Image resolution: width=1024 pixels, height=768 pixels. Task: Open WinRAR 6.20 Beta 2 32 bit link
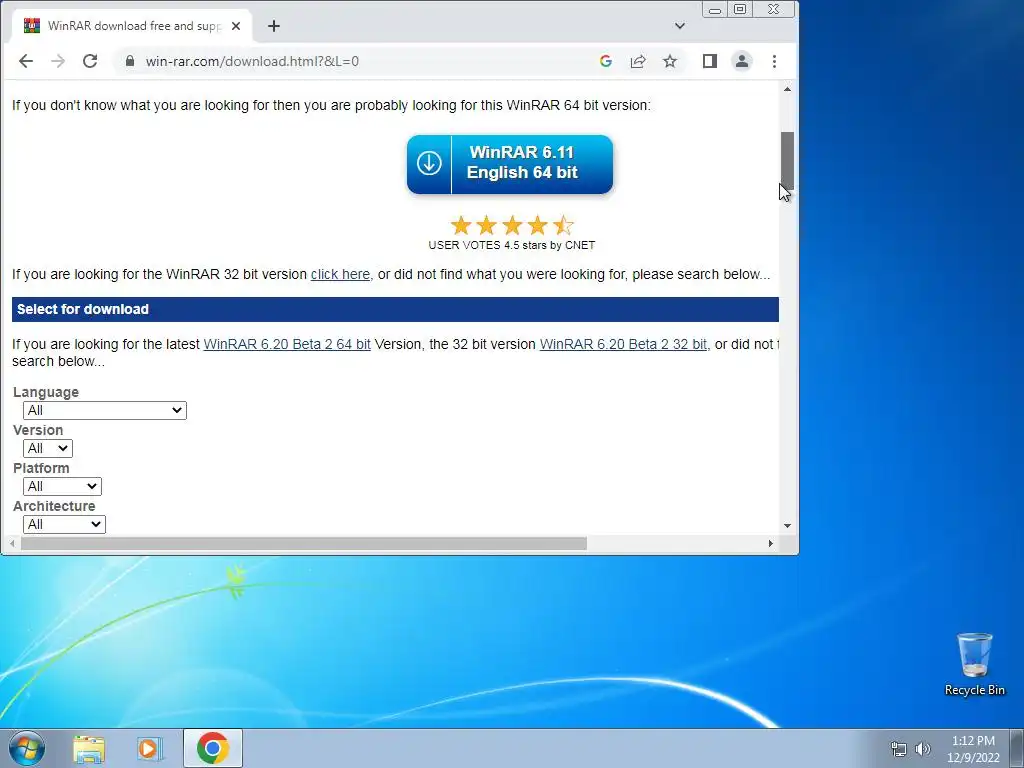click(x=623, y=344)
